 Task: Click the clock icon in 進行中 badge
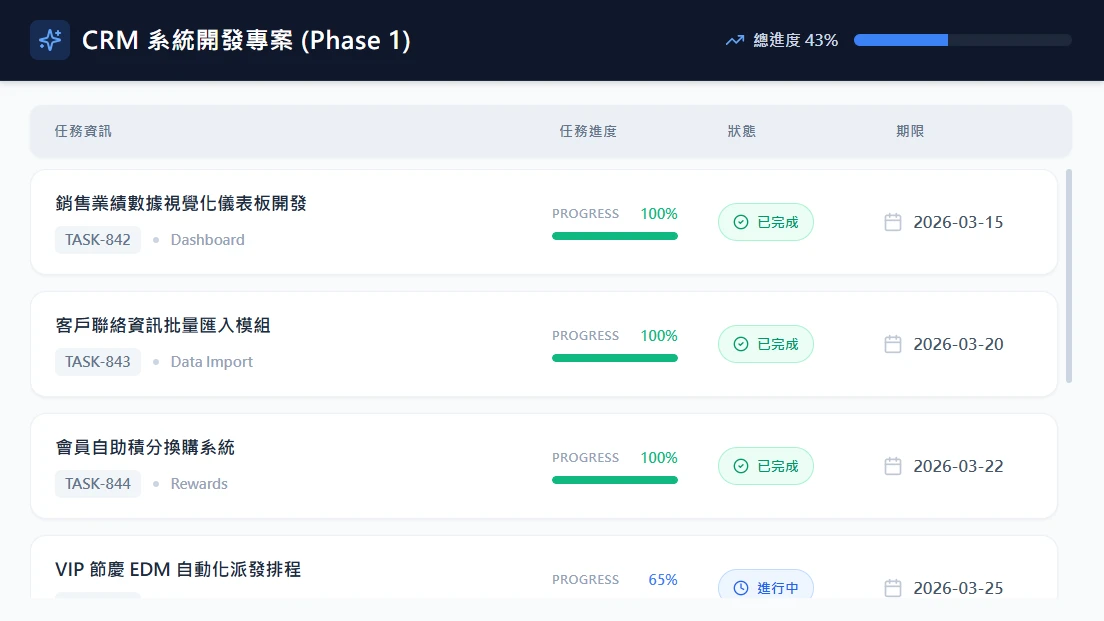coord(741,588)
